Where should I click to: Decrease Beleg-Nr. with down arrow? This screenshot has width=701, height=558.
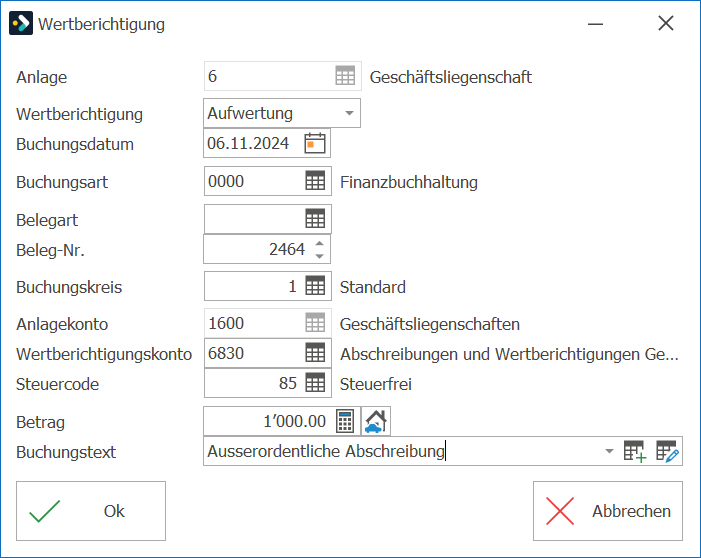pyautogui.click(x=319, y=256)
